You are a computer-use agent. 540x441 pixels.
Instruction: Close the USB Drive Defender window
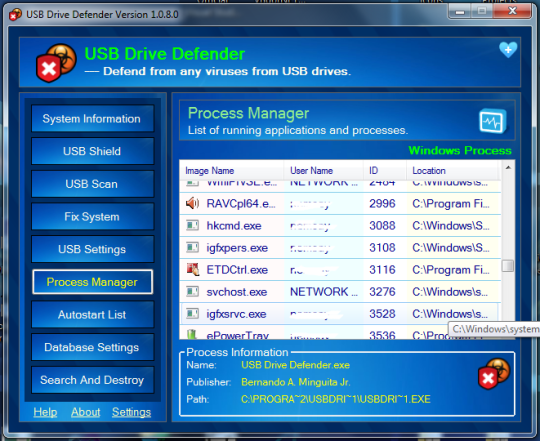512,11
